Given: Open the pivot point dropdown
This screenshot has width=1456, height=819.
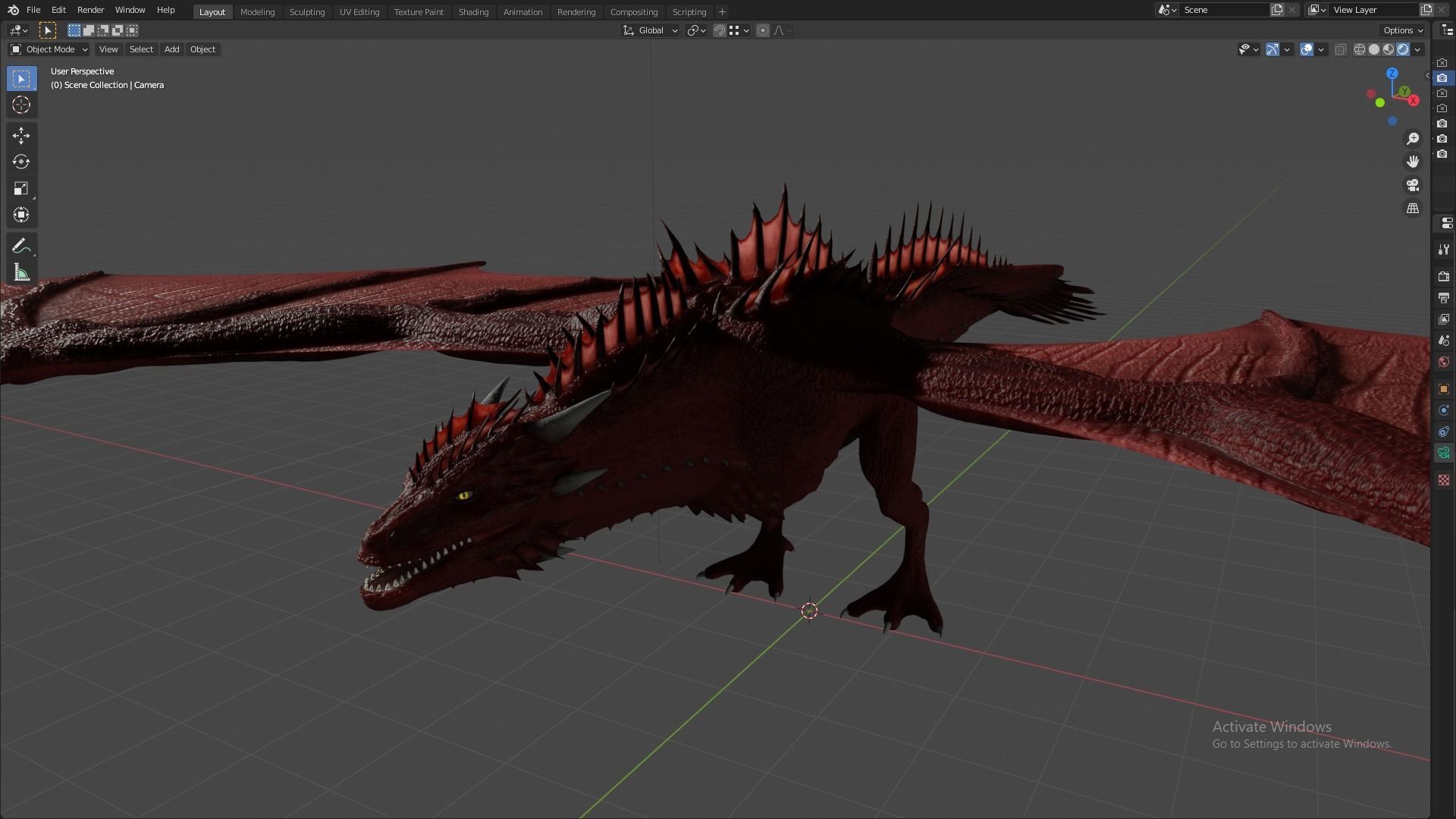Looking at the screenshot, I should [x=696, y=30].
